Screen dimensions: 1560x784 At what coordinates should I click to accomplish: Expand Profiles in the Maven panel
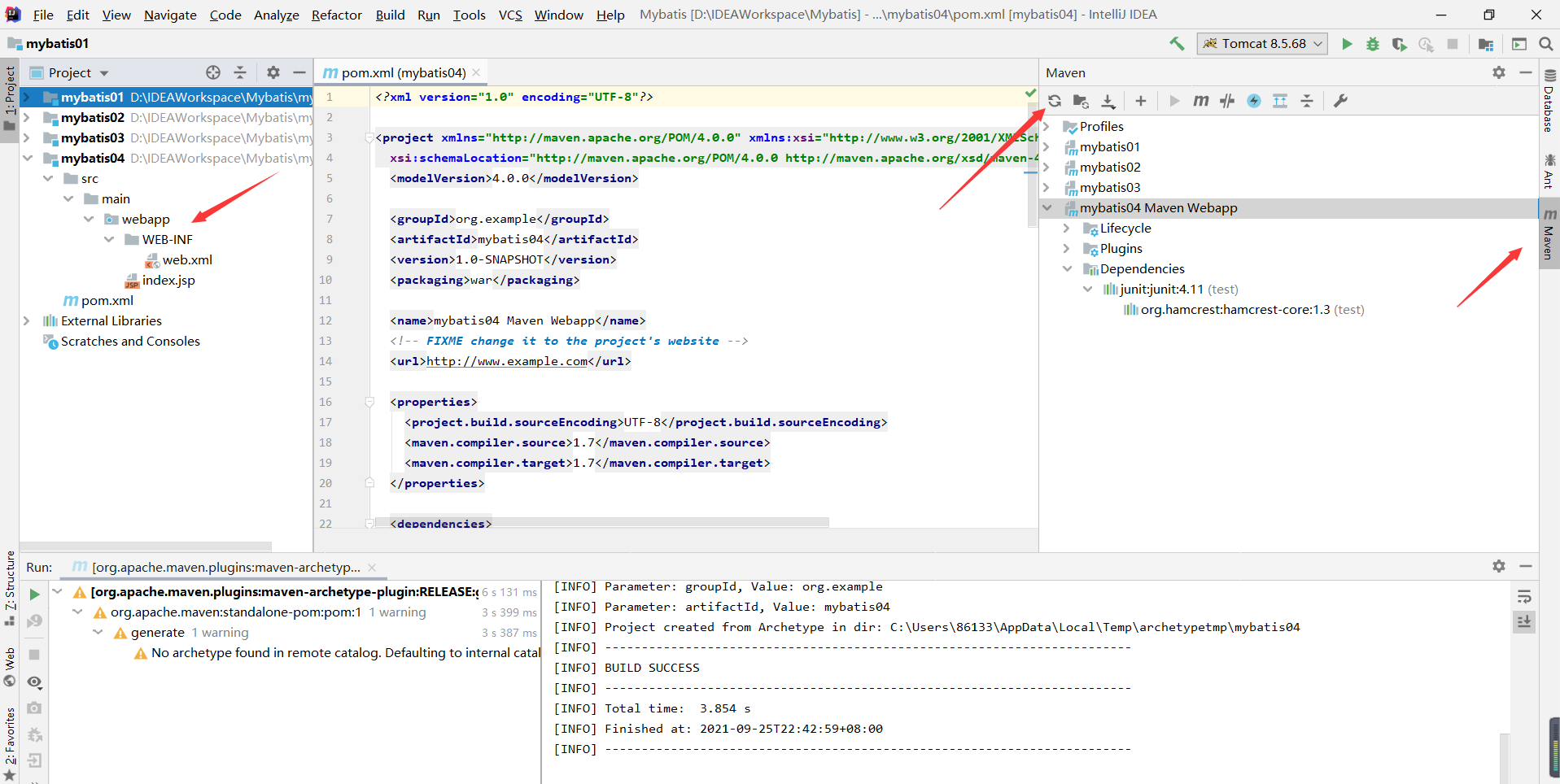(1047, 127)
